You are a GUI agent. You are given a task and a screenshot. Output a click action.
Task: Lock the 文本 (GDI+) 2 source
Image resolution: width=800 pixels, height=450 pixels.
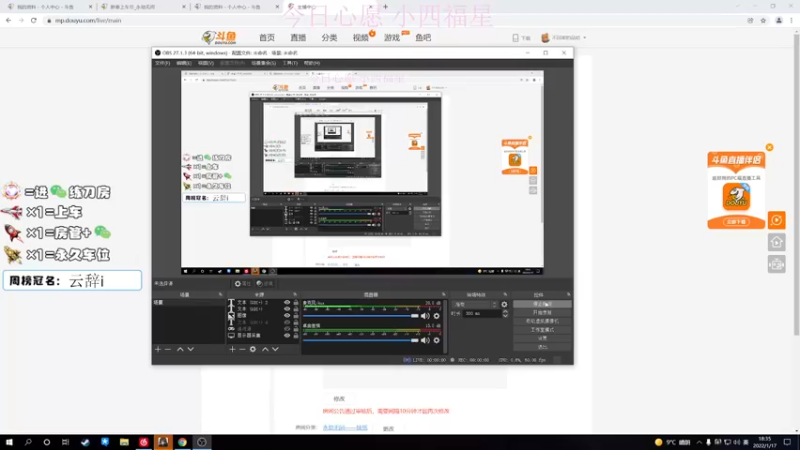point(295,303)
